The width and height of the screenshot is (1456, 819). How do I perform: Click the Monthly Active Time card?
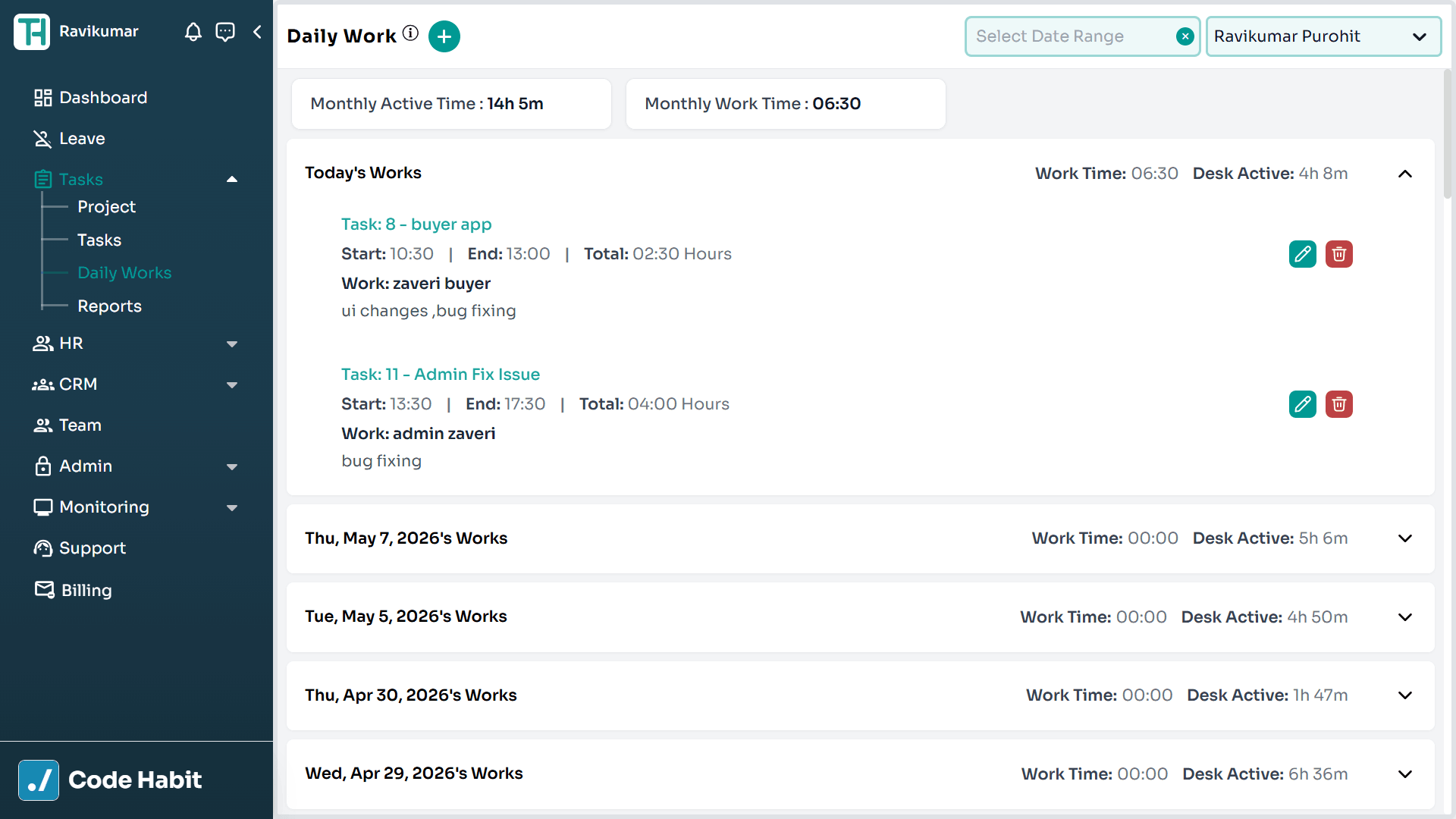(x=451, y=104)
